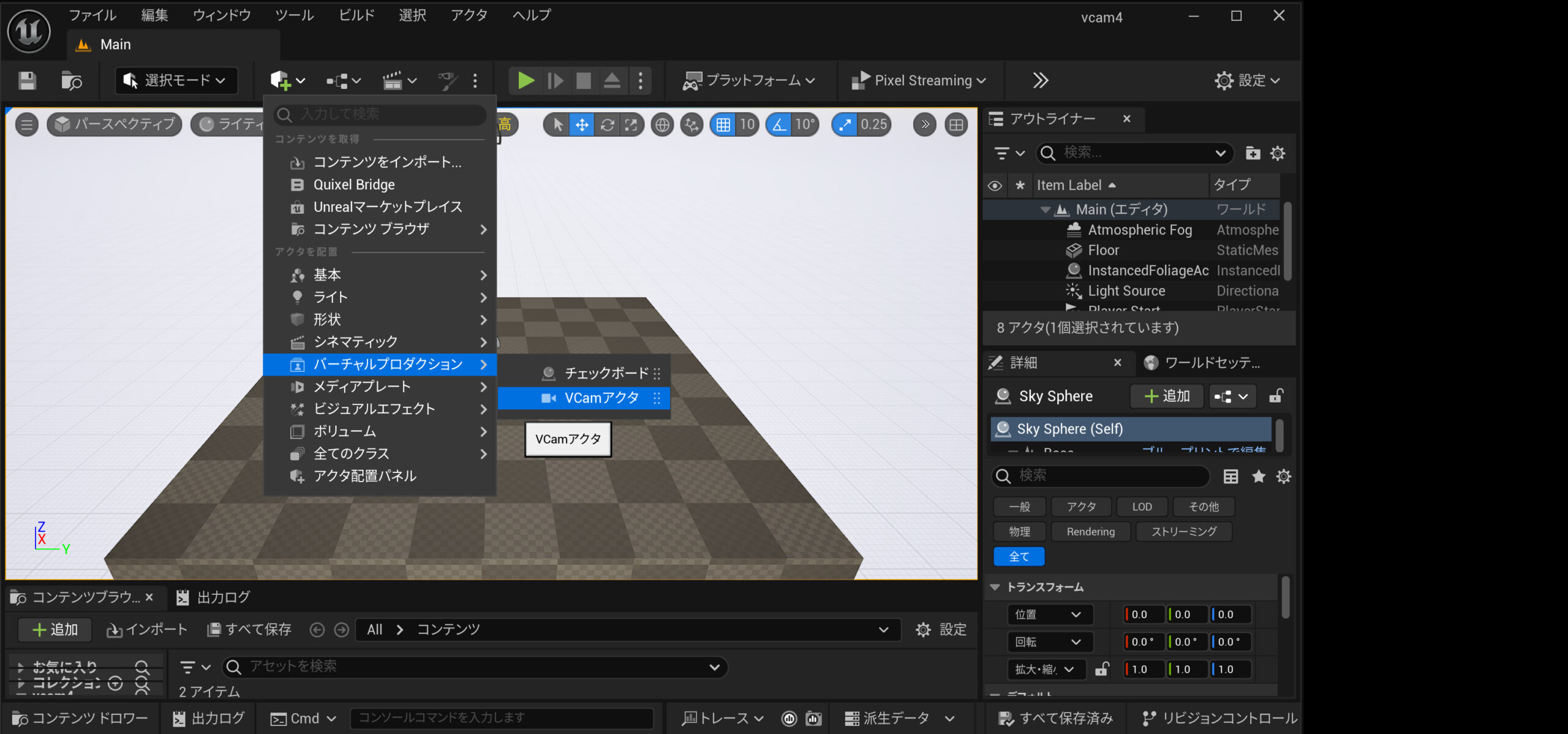Select the Translate move tool icon
The image size is (1568, 734).
(x=582, y=125)
